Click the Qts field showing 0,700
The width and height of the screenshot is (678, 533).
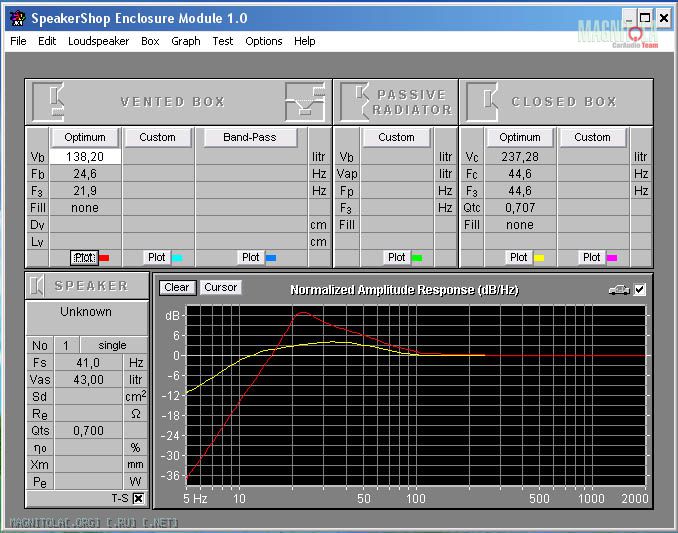[x=88, y=431]
